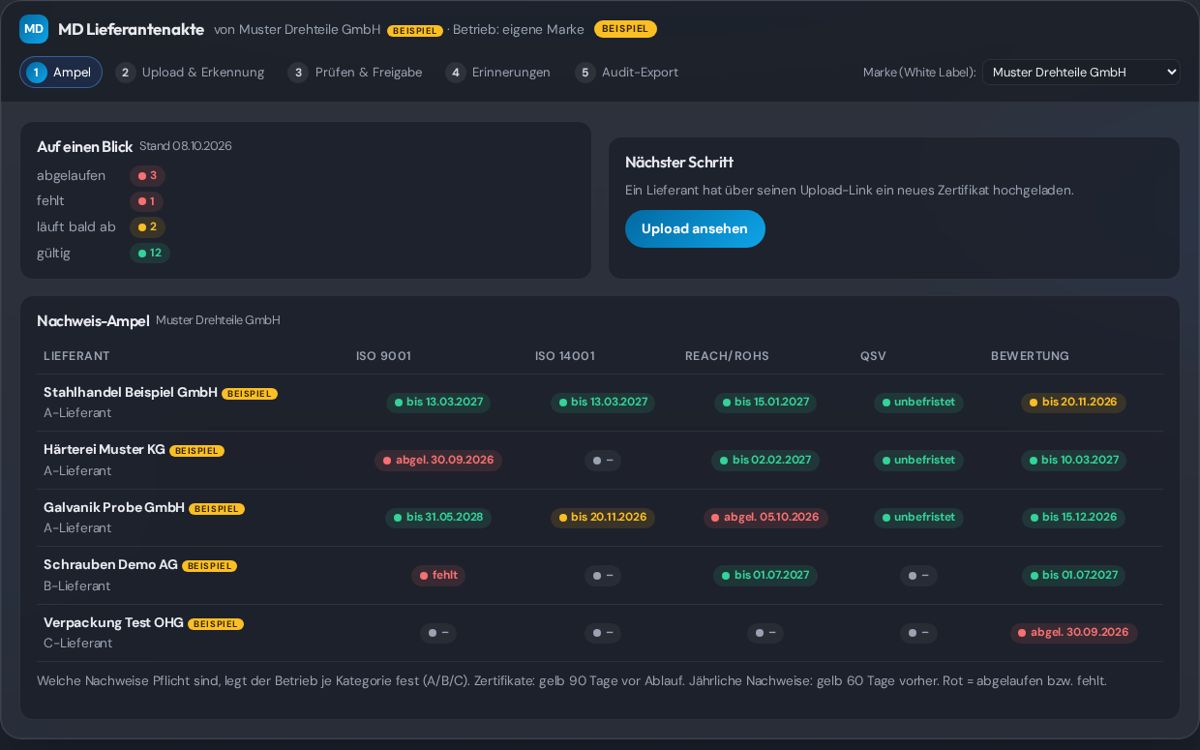Screen dimensions: 1200x750
Task: Select the Stahlhandel Beispiel GmbH supplier name
Action: click(130, 393)
